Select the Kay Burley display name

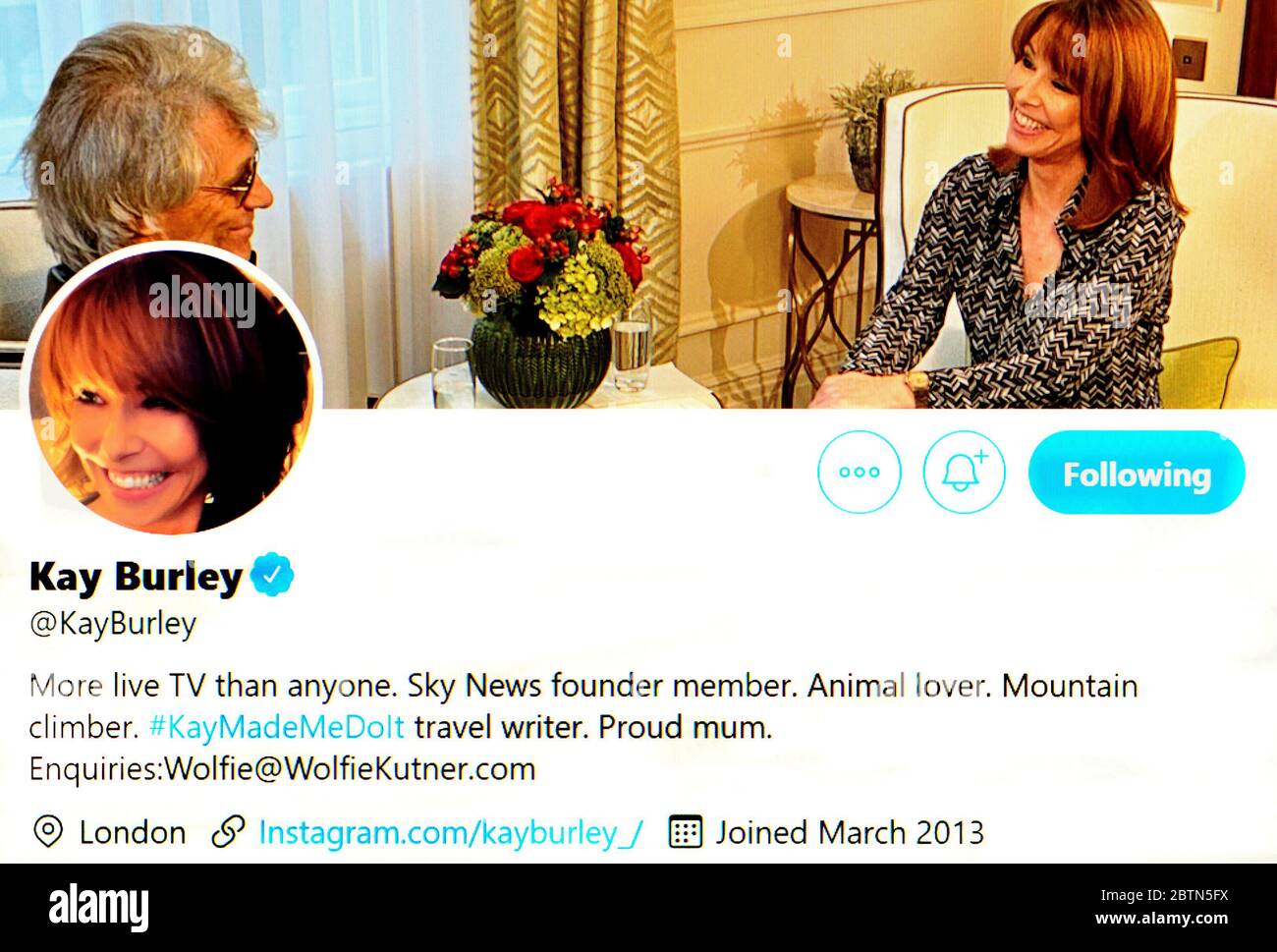136,576
